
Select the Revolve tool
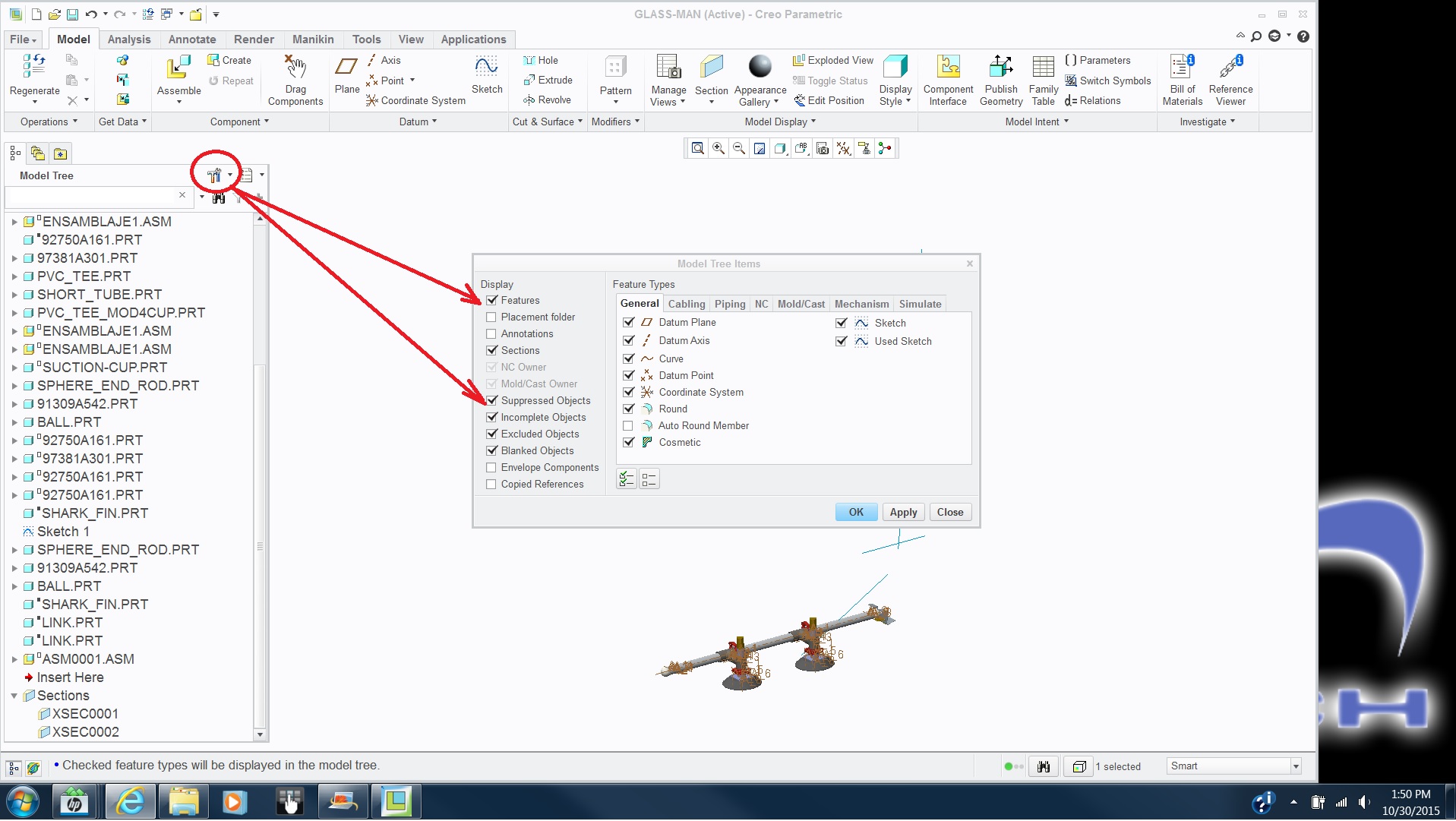pyautogui.click(x=547, y=99)
